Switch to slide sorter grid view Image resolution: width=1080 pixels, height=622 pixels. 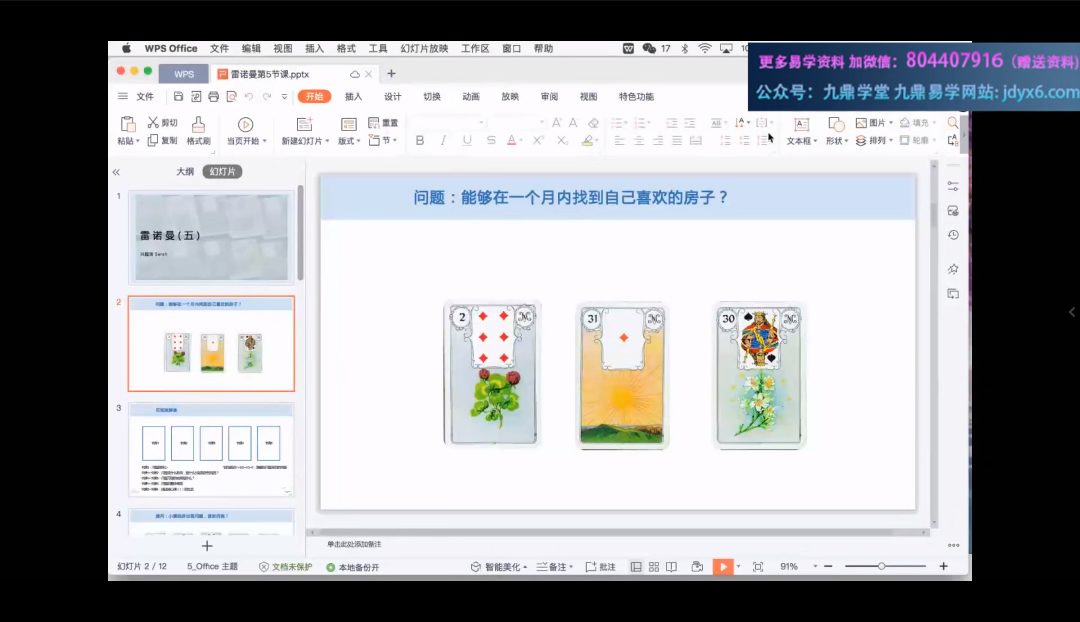[653, 567]
